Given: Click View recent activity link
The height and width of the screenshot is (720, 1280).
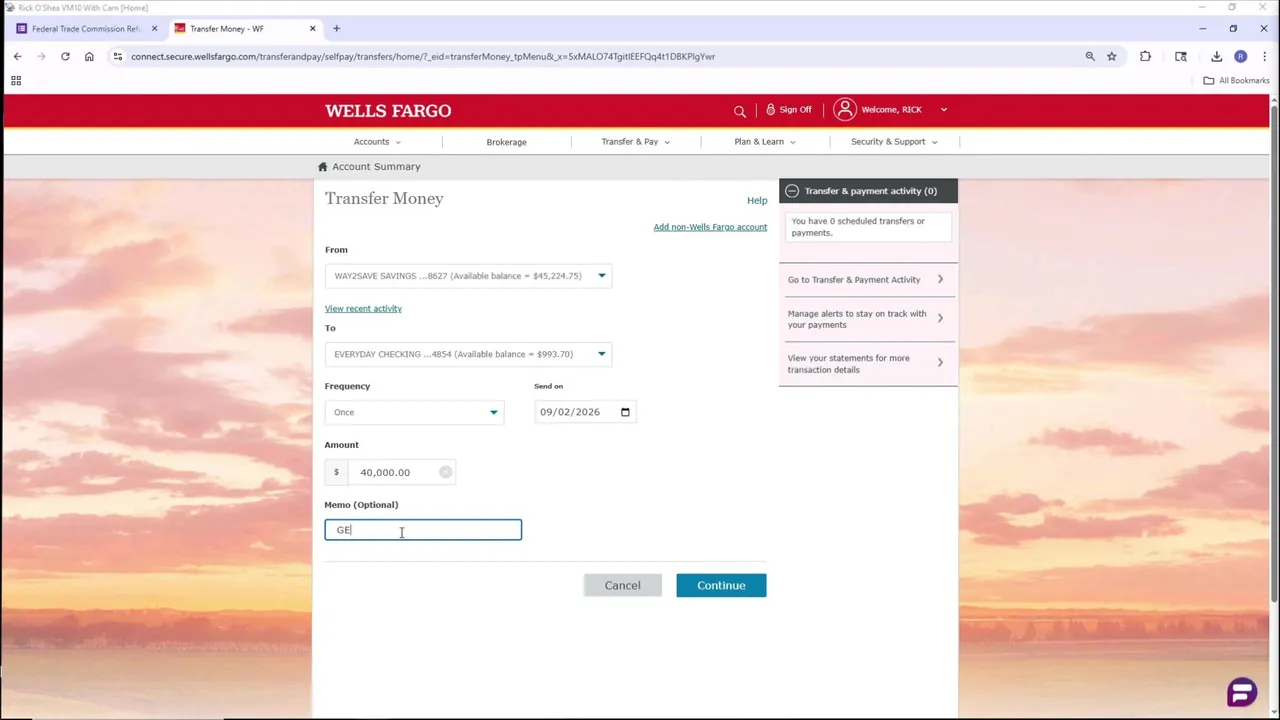Looking at the screenshot, I should click(x=363, y=308).
